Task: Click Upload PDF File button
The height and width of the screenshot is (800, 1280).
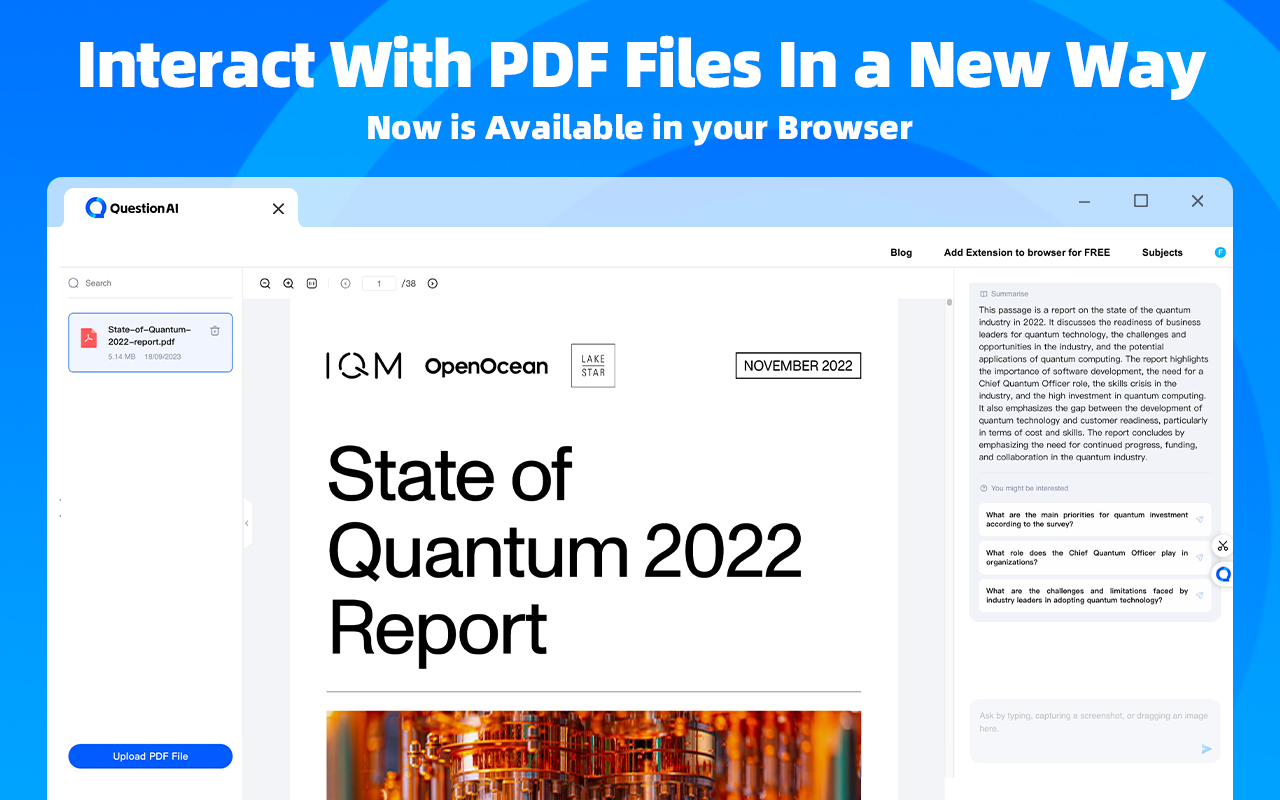Action: pyautogui.click(x=150, y=756)
